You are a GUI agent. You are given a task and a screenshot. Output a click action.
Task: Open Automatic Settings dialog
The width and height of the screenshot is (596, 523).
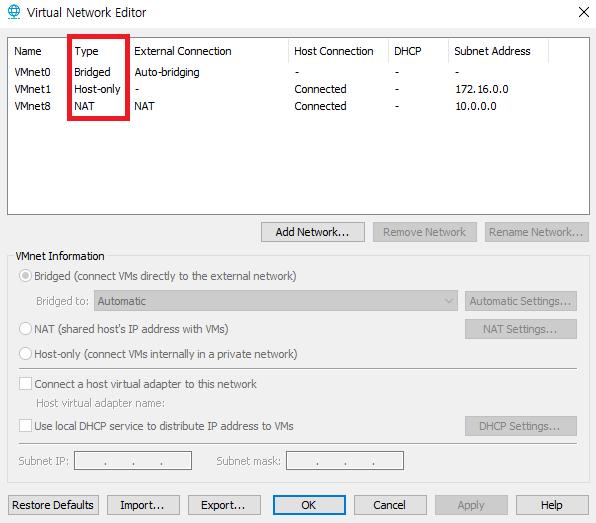click(x=521, y=301)
